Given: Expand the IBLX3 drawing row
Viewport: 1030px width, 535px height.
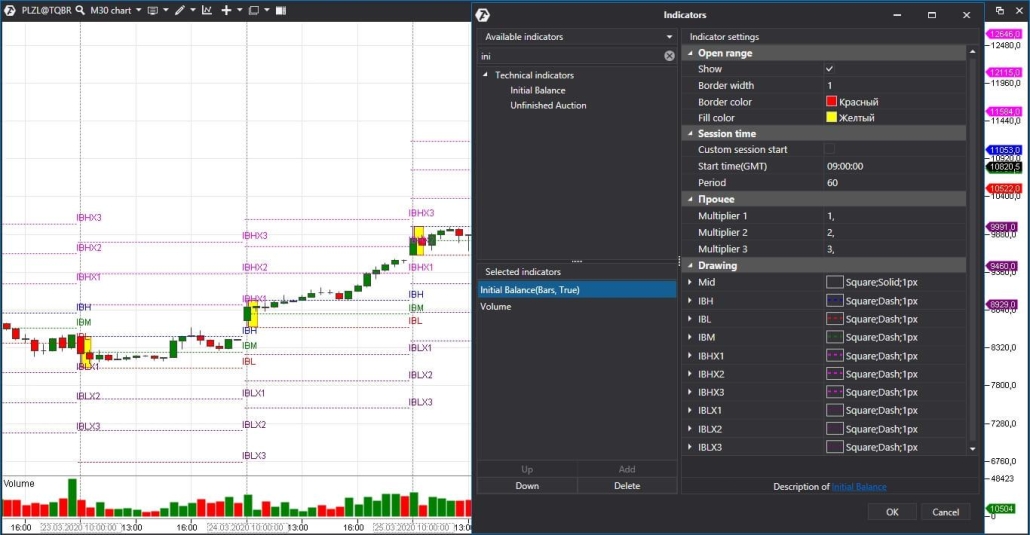Looking at the screenshot, I should (690, 447).
